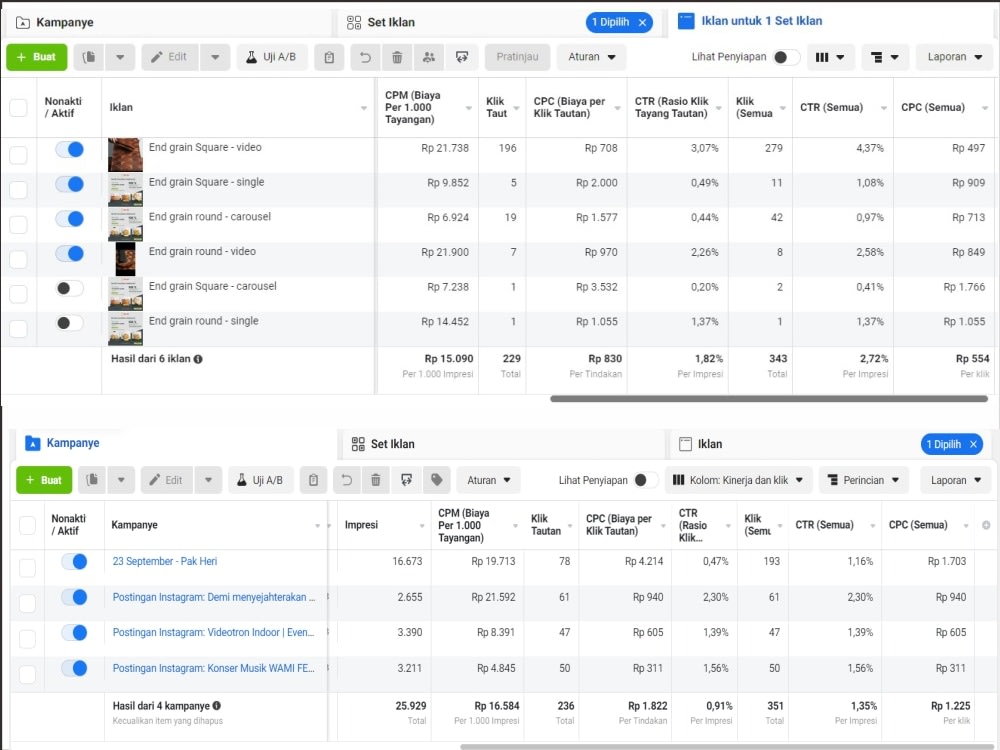Click the trash delete icon in the top toolbar

tap(397, 57)
